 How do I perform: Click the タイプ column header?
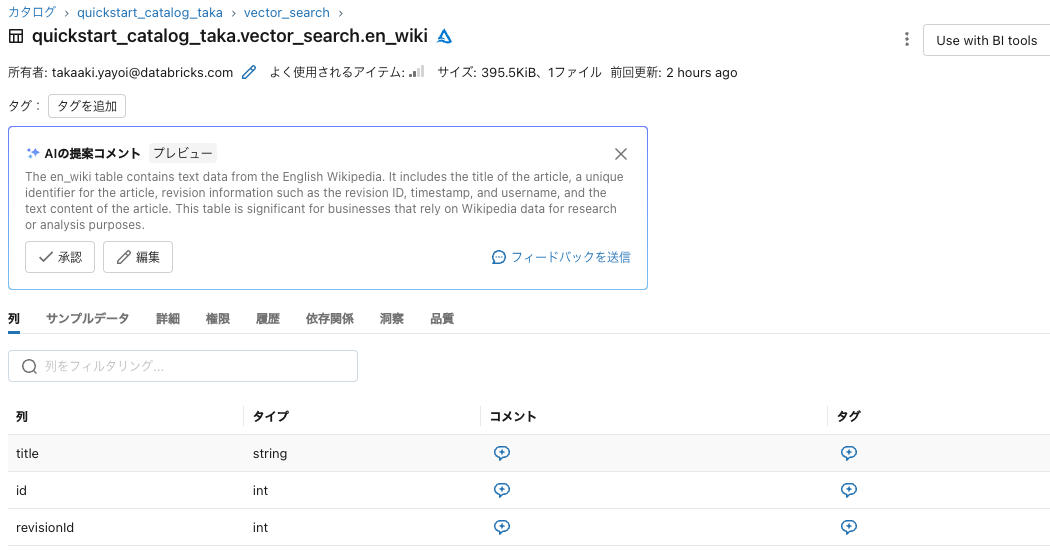tap(271, 416)
